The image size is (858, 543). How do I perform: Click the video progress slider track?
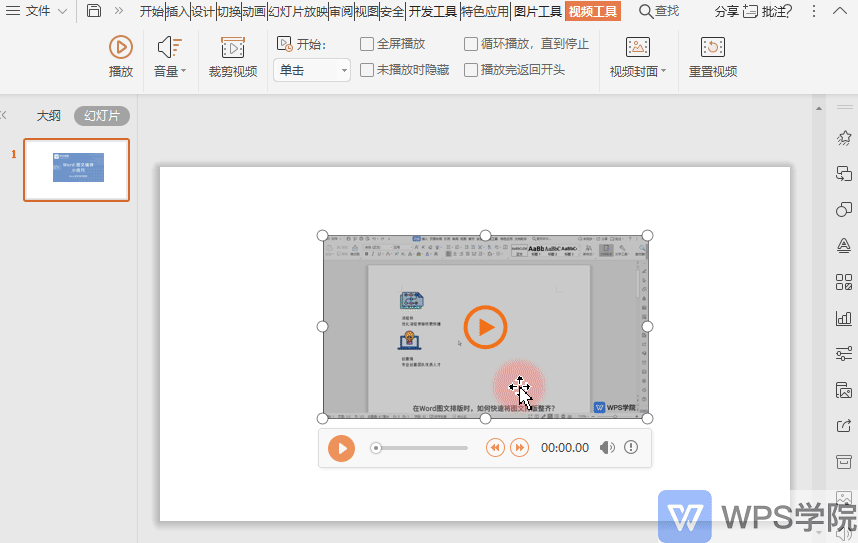tap(419, 448)
